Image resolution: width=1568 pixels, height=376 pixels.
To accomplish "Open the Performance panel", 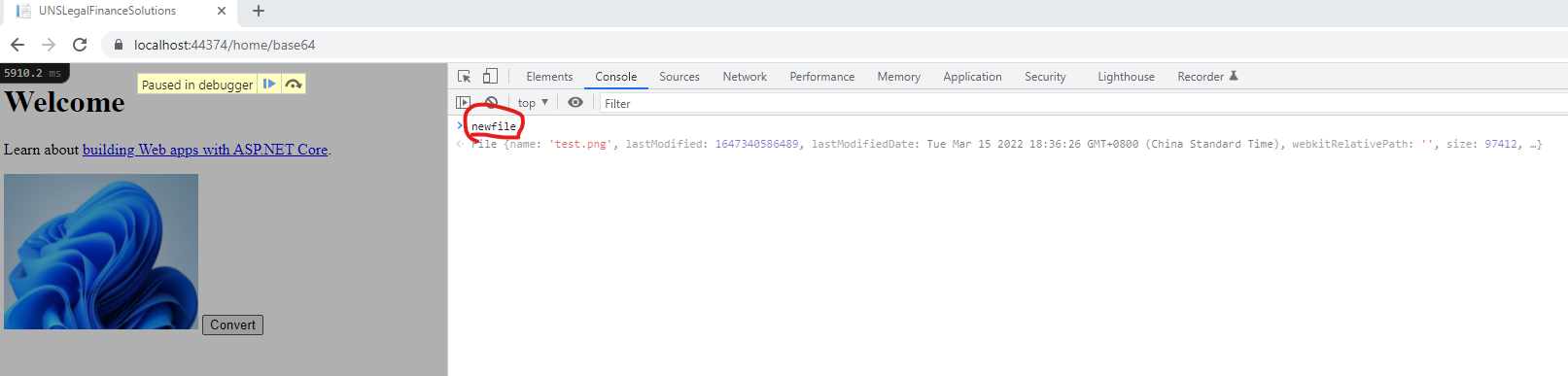I will (822, 77).
